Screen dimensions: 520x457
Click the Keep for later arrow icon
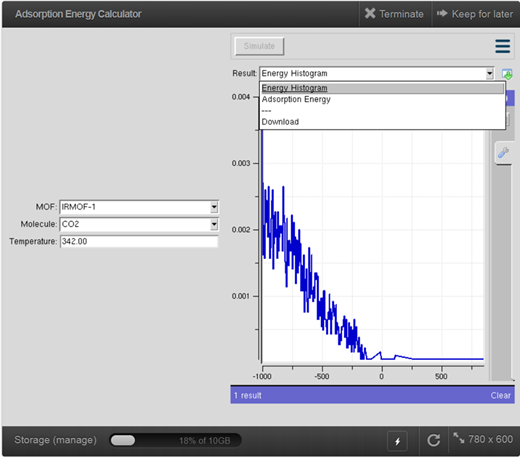[442, 13]
